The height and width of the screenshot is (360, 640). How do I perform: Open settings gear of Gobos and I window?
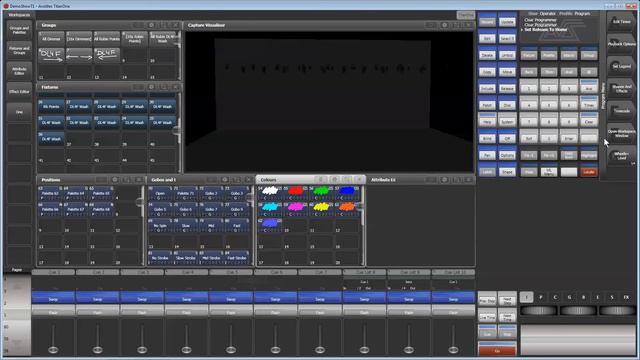pos(224,180)
